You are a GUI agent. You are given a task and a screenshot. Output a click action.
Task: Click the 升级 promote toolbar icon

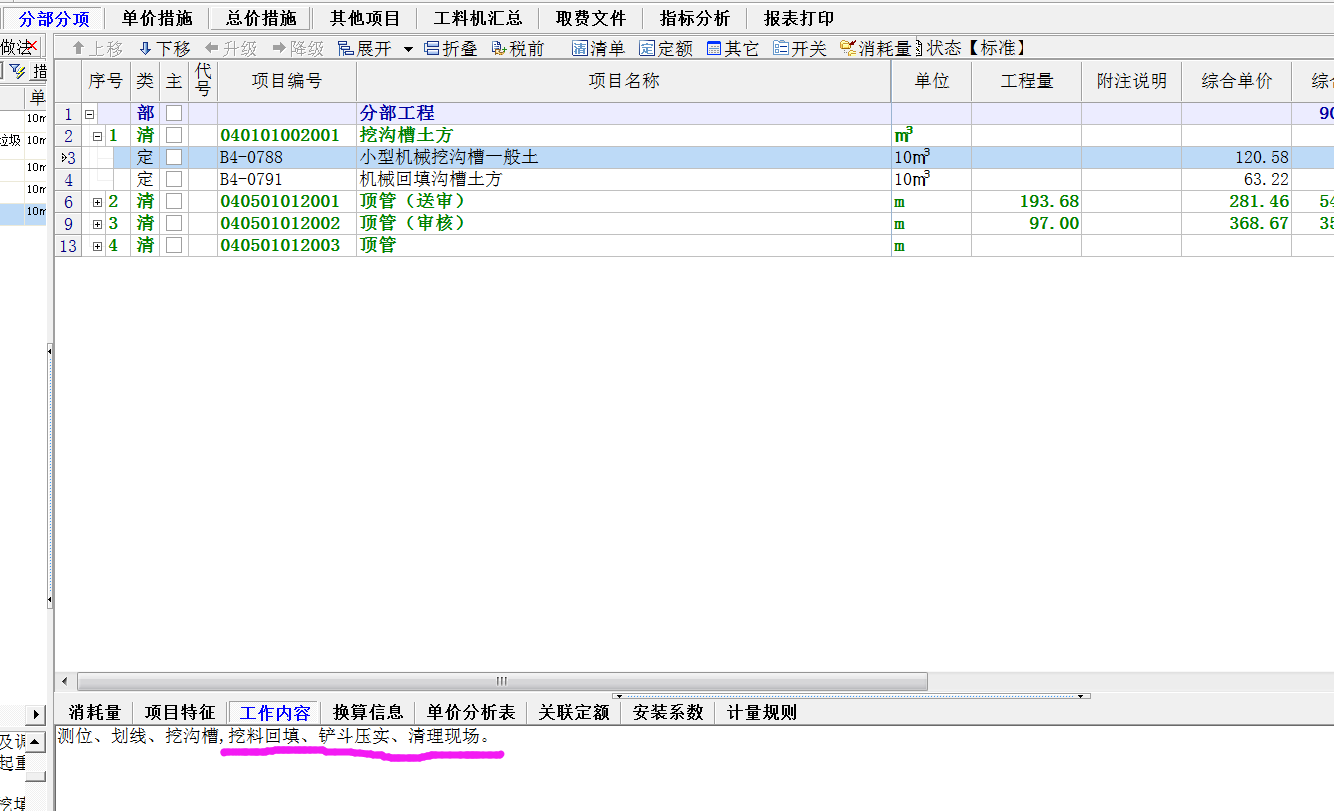tap(231, 48)
